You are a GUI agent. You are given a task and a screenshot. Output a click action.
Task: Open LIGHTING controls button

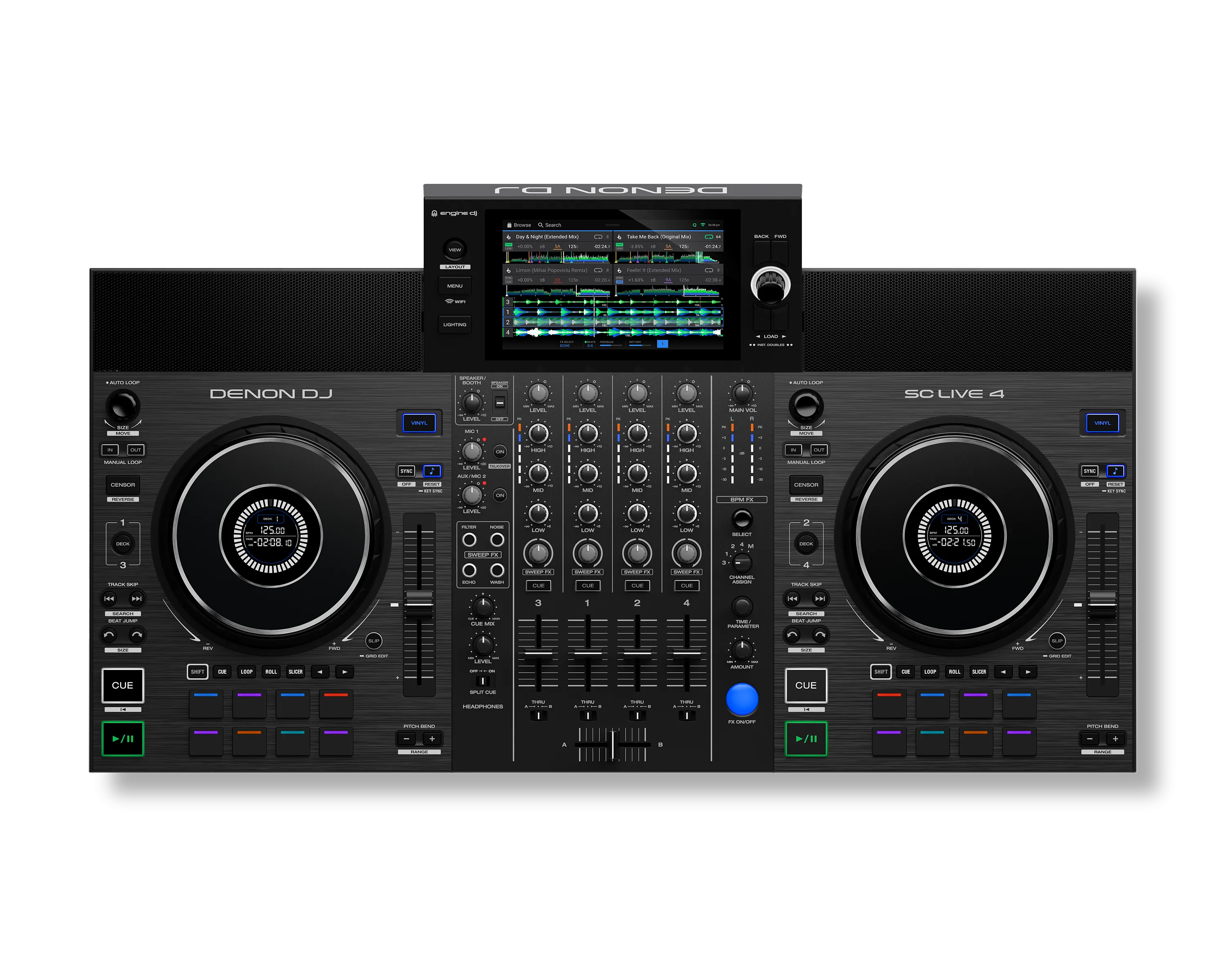tap(454, 324)
